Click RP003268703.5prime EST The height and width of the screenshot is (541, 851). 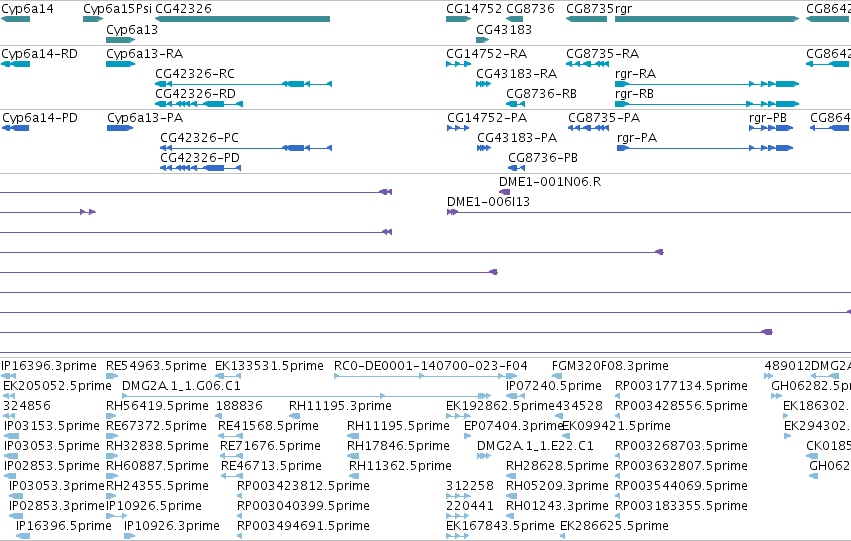click(617, 456)
